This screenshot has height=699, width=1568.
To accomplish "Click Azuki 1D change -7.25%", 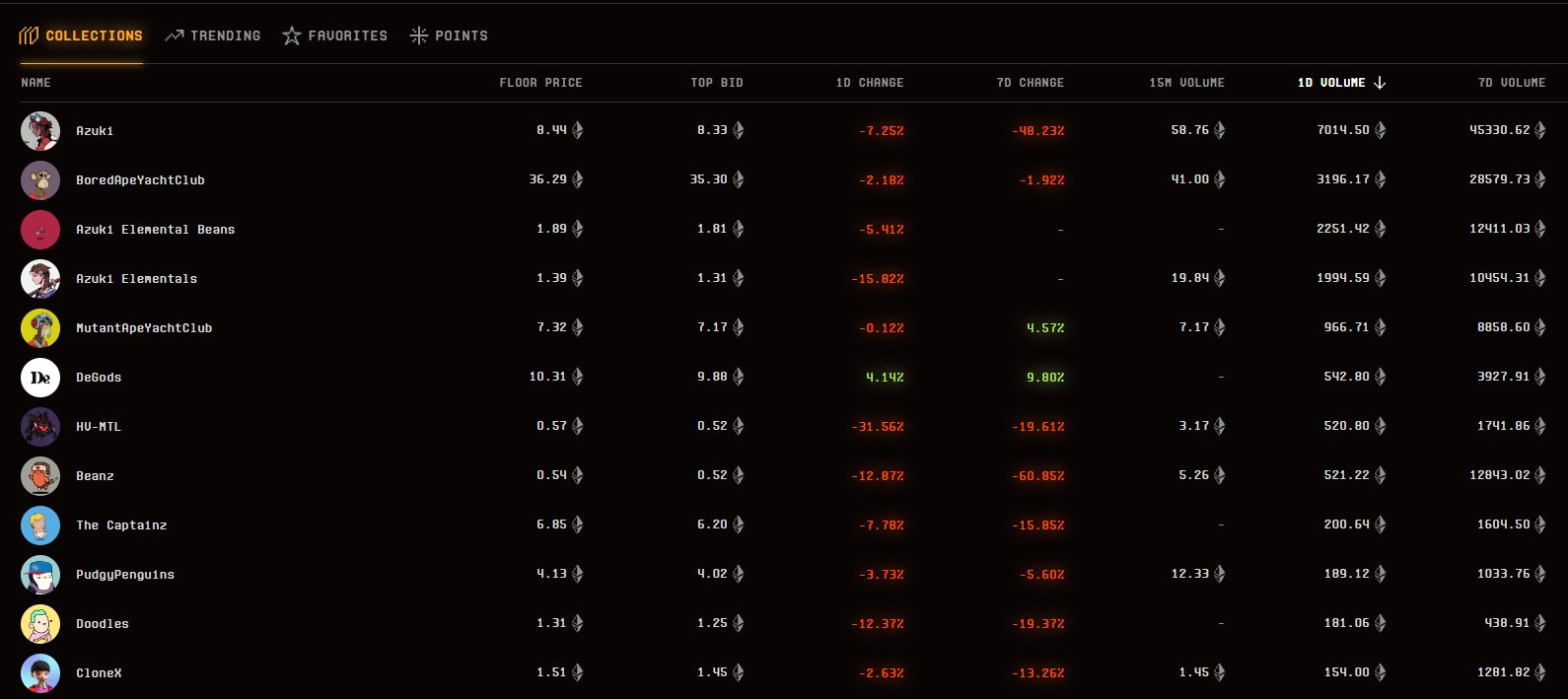I will click(x=882, y=131).
